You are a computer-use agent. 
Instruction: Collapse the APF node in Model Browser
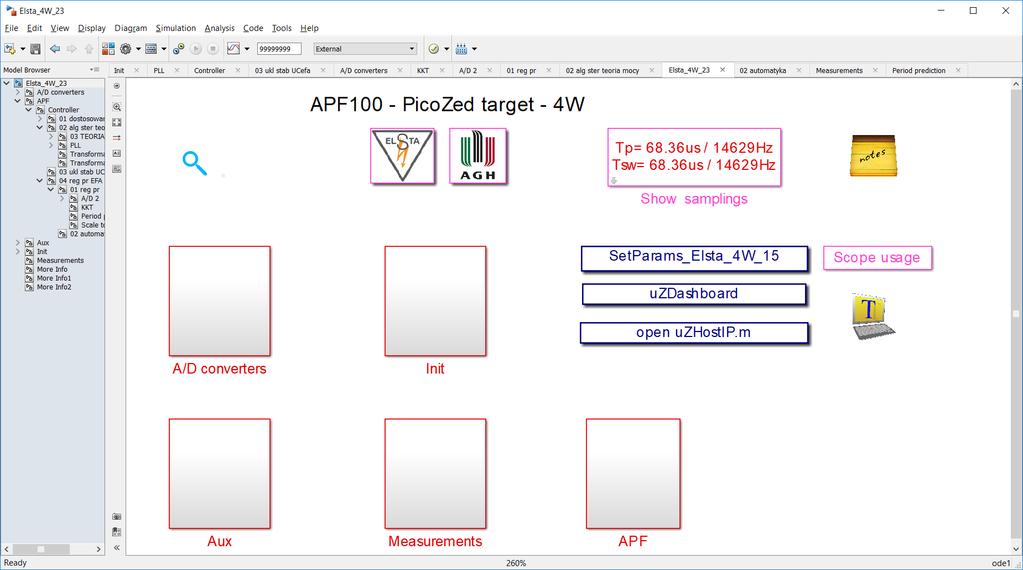[x=18, y=101]
